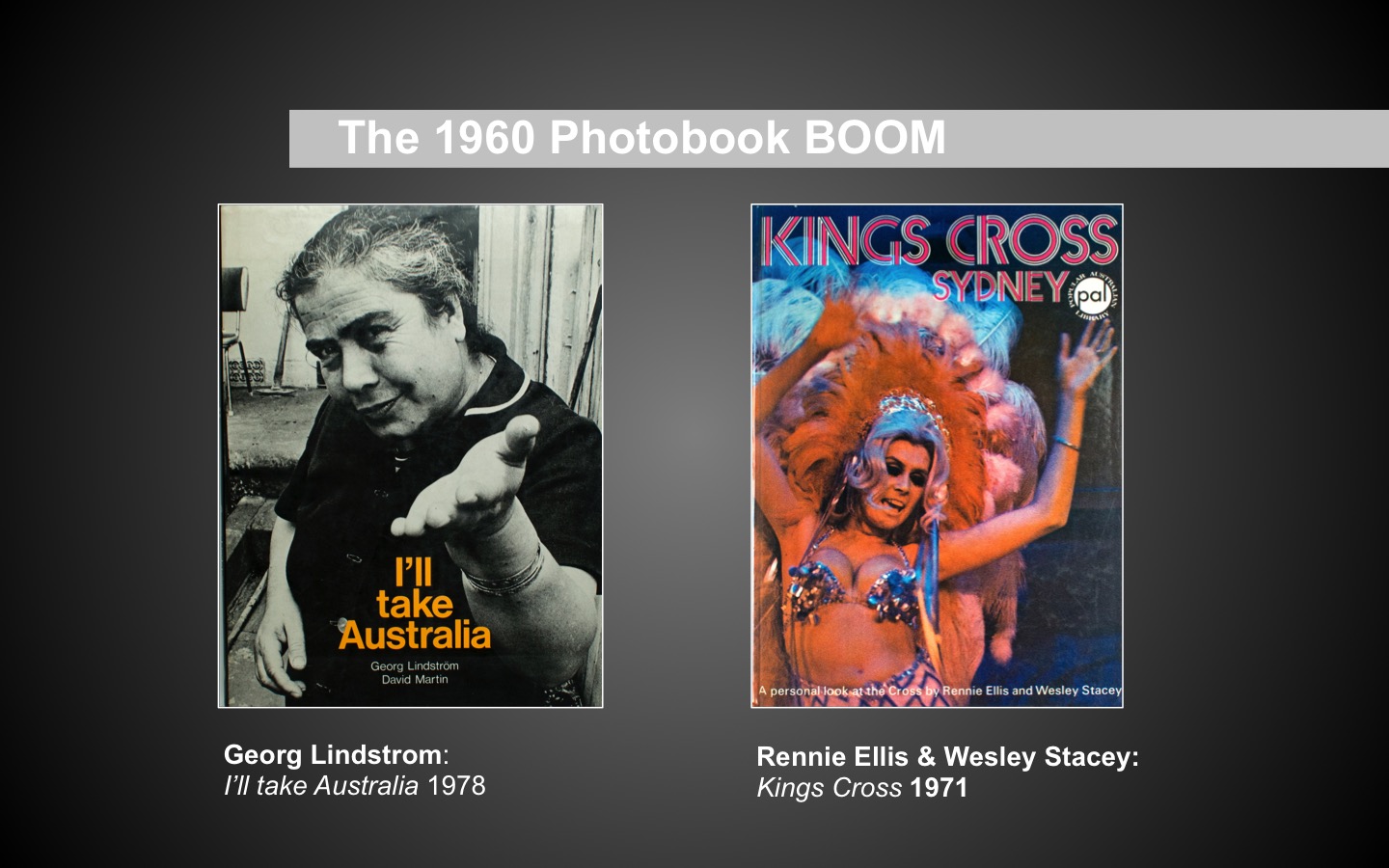Select the italic 'Kings Cross' caption text
The image size is (1389, 868).
tap(830, 788)
